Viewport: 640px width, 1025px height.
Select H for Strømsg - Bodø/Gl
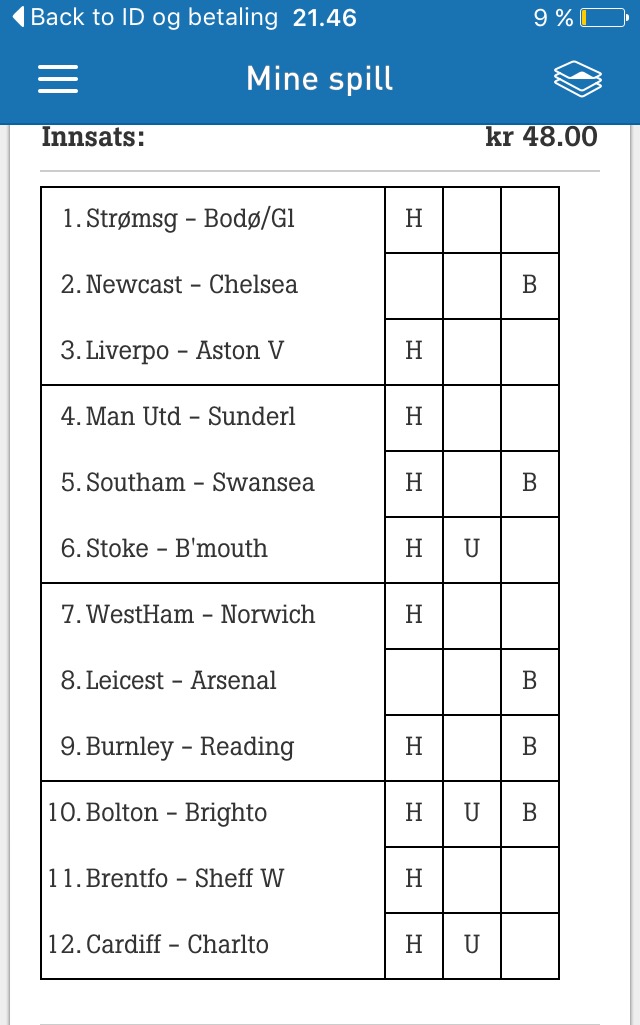414,220
